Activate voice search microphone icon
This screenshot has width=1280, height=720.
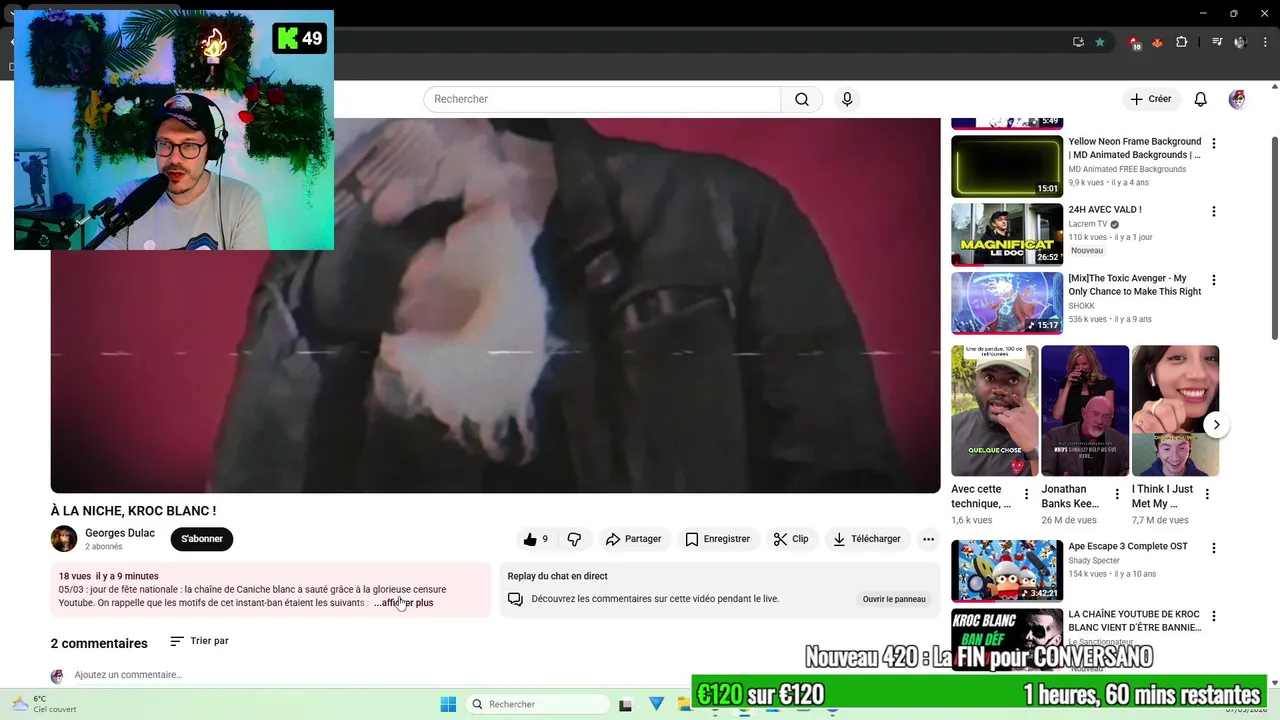(x=847, y=99)
